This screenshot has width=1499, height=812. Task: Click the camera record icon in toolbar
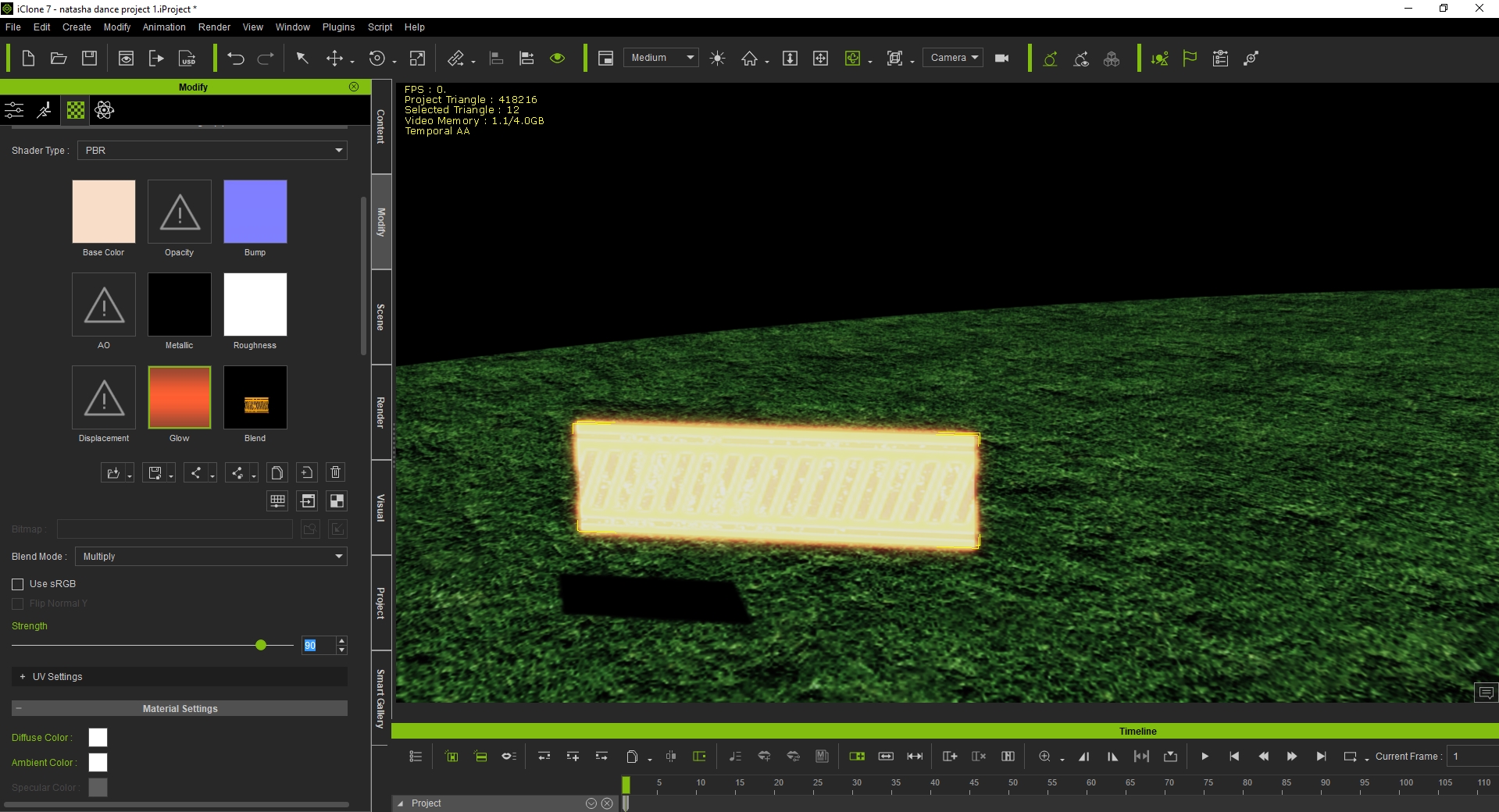click(x=1002, y=59)
